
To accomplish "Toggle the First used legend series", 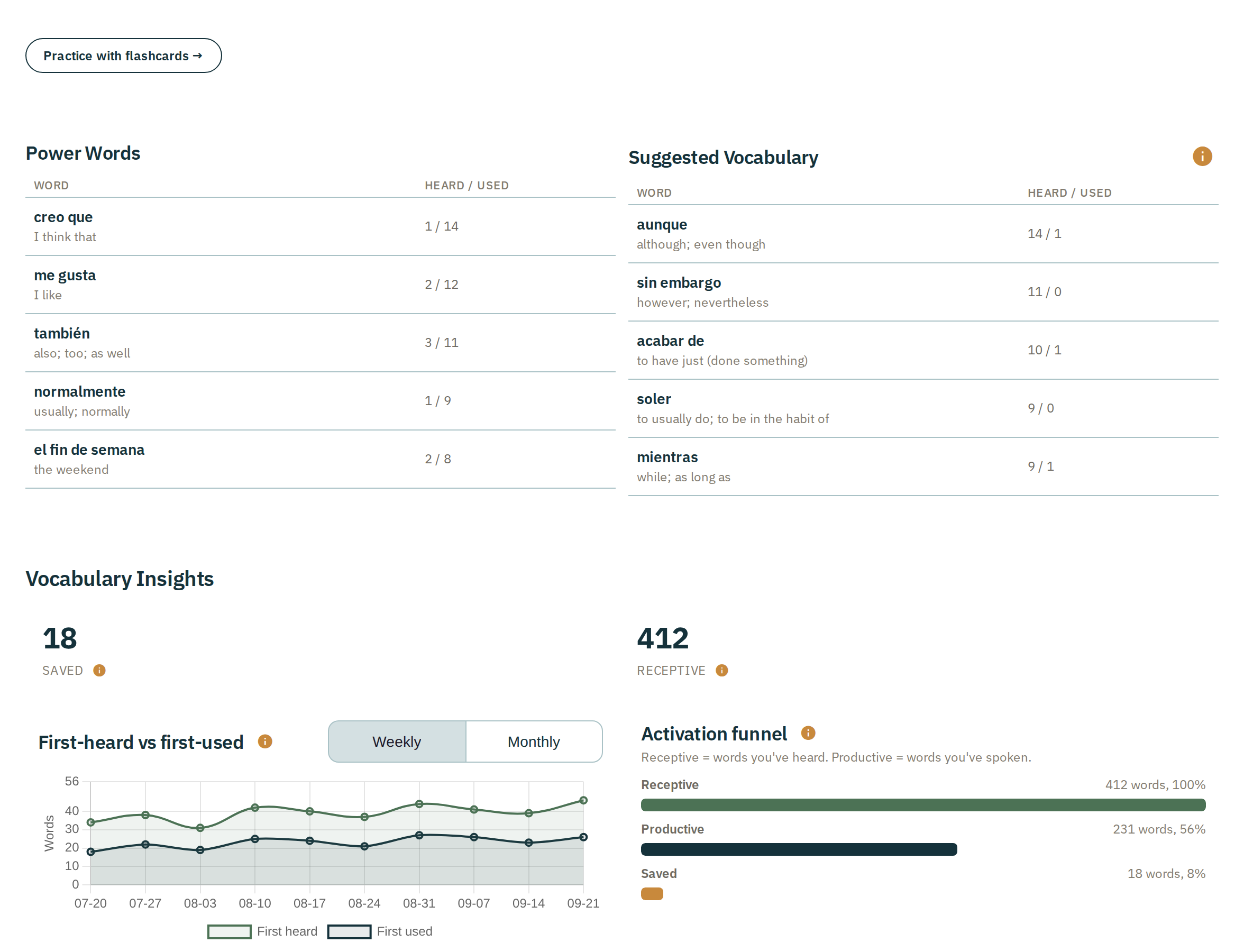I will tap(380, 931).
